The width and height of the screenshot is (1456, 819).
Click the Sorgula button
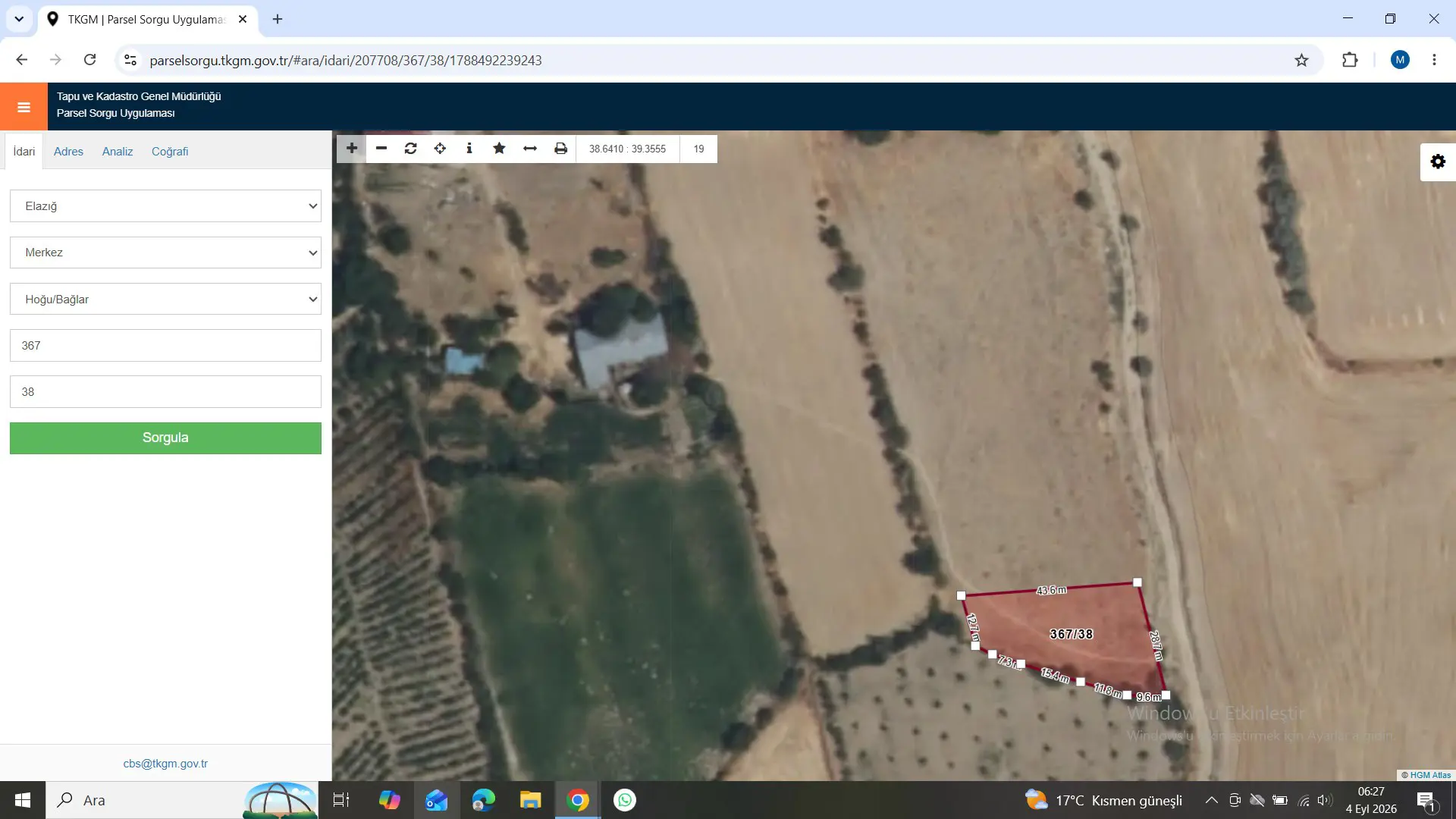[x=165, y=438]
